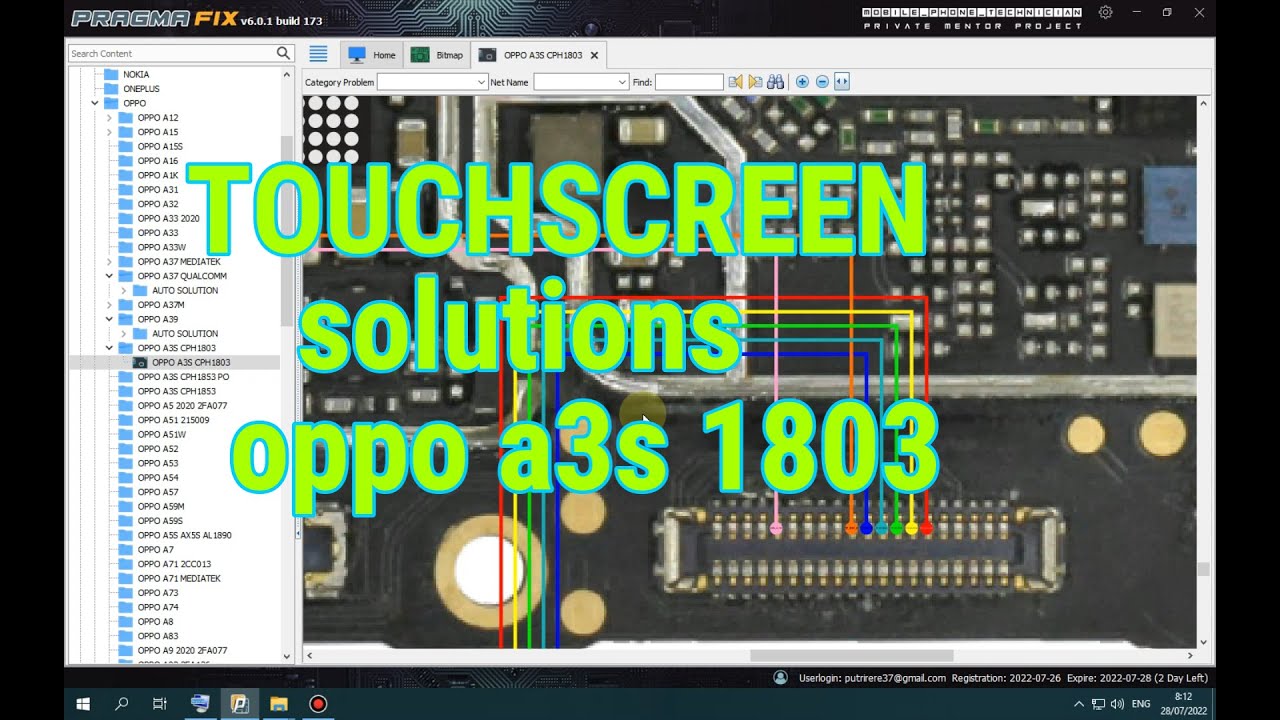Open Task View on the taskbar
Screen dimensions: 1280x720
[160, 704]
